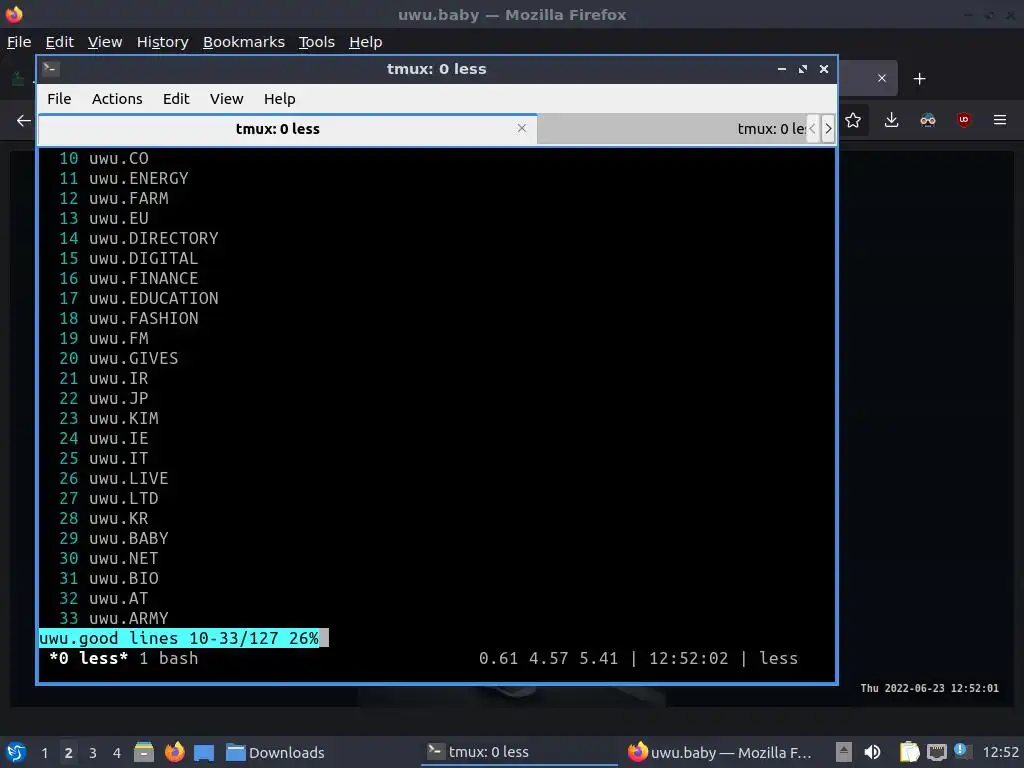This screenshot has height=768, width=1024.
Task: Open Firefox Tools menu
Action: [317, 42]
